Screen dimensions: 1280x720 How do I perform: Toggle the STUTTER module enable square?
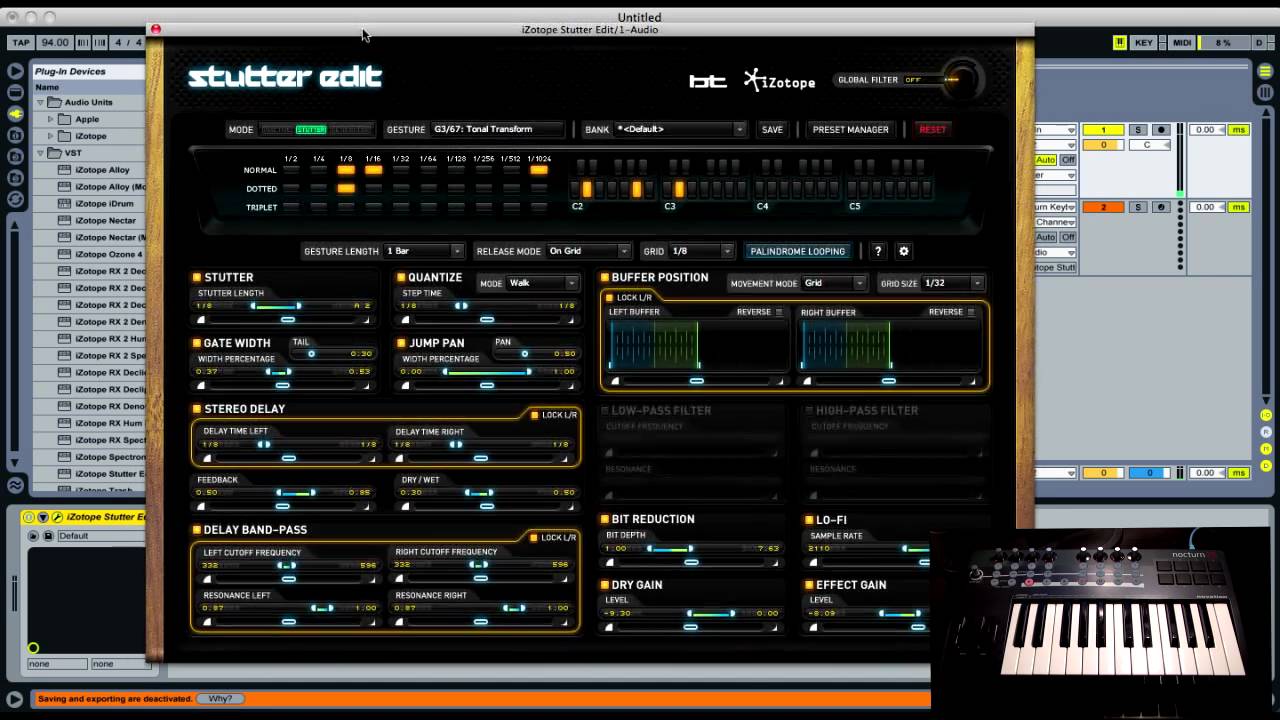pos(197,277)
